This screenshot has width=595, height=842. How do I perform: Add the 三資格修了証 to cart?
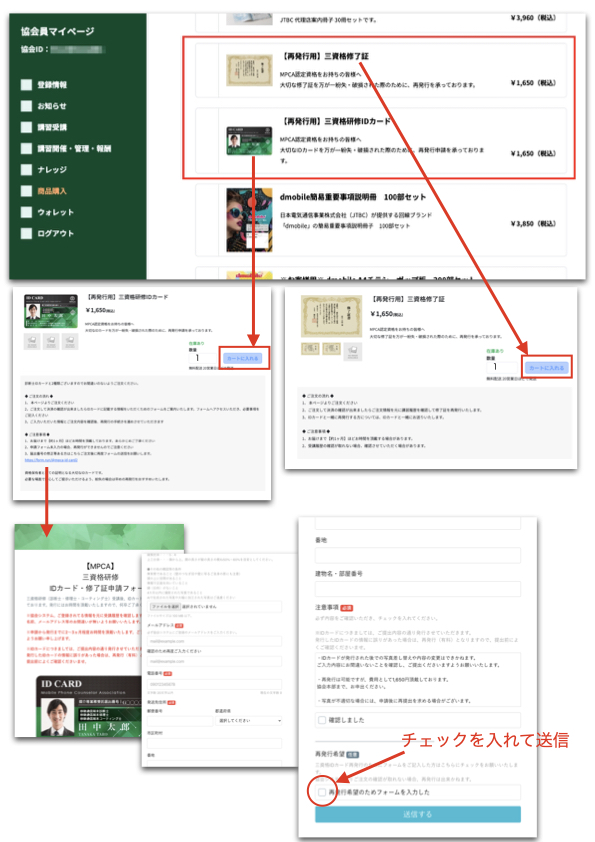(x=546, y=368)
